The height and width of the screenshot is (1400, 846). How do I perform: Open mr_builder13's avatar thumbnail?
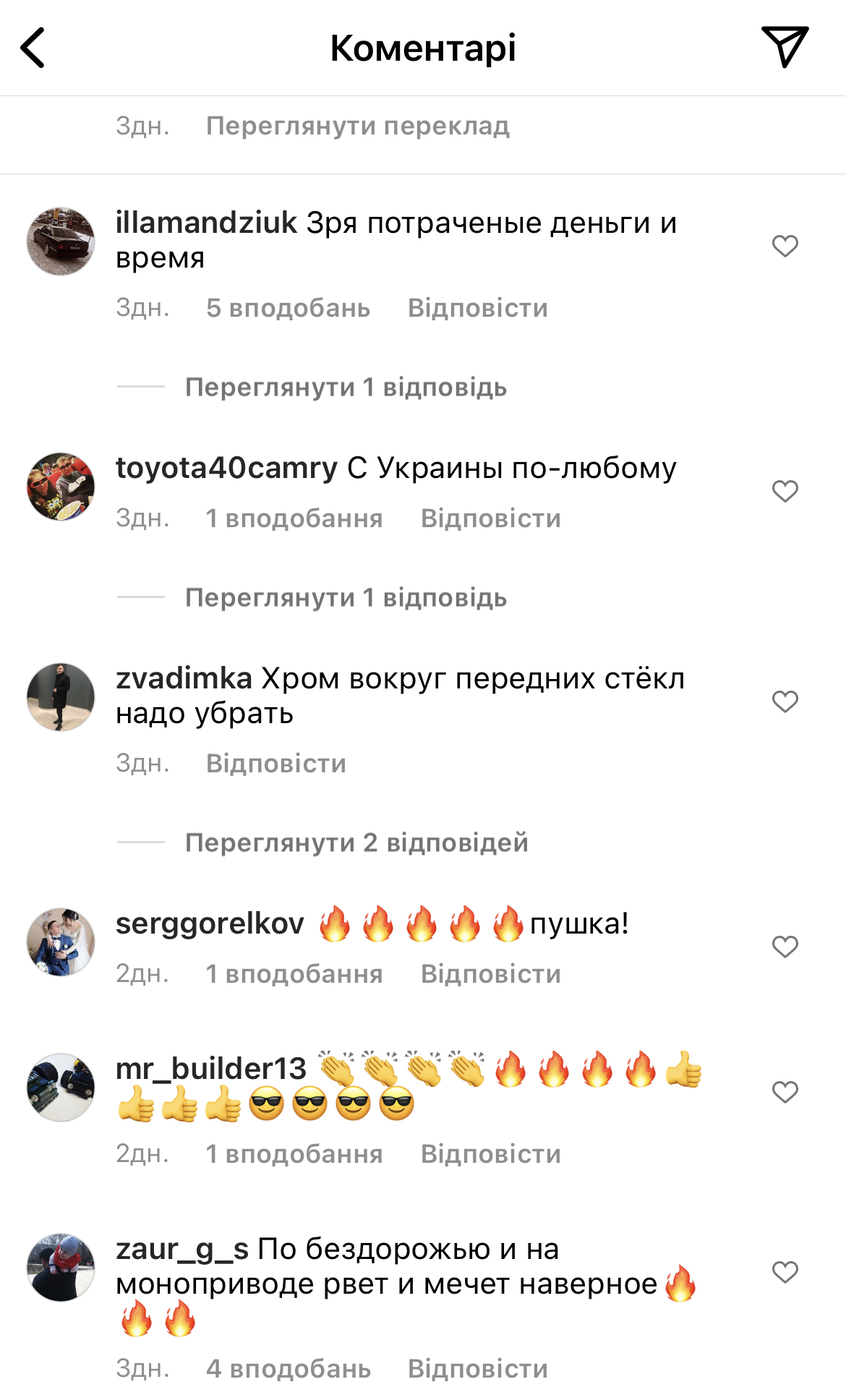61,1087
